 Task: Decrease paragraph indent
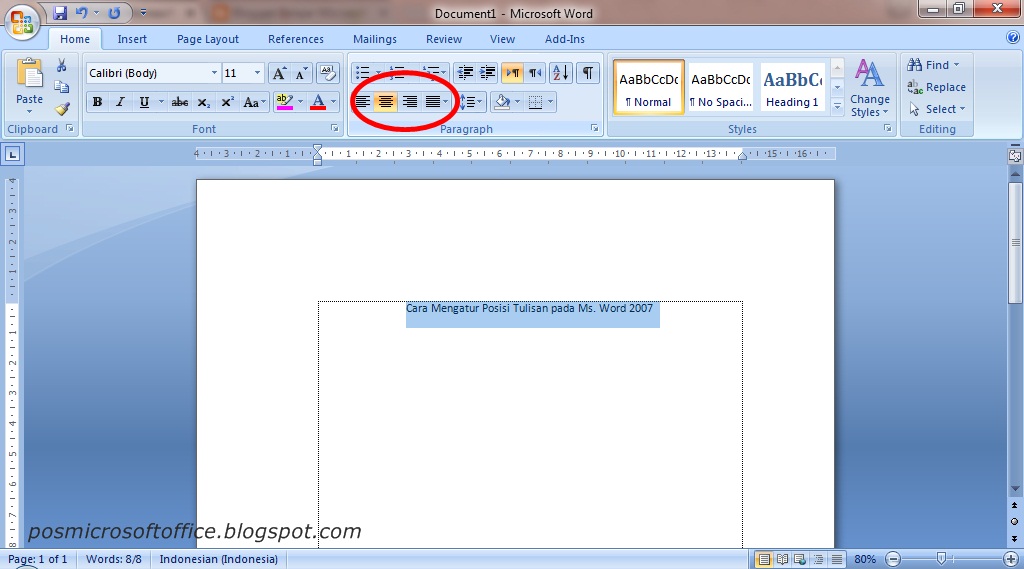pos(465,73)
